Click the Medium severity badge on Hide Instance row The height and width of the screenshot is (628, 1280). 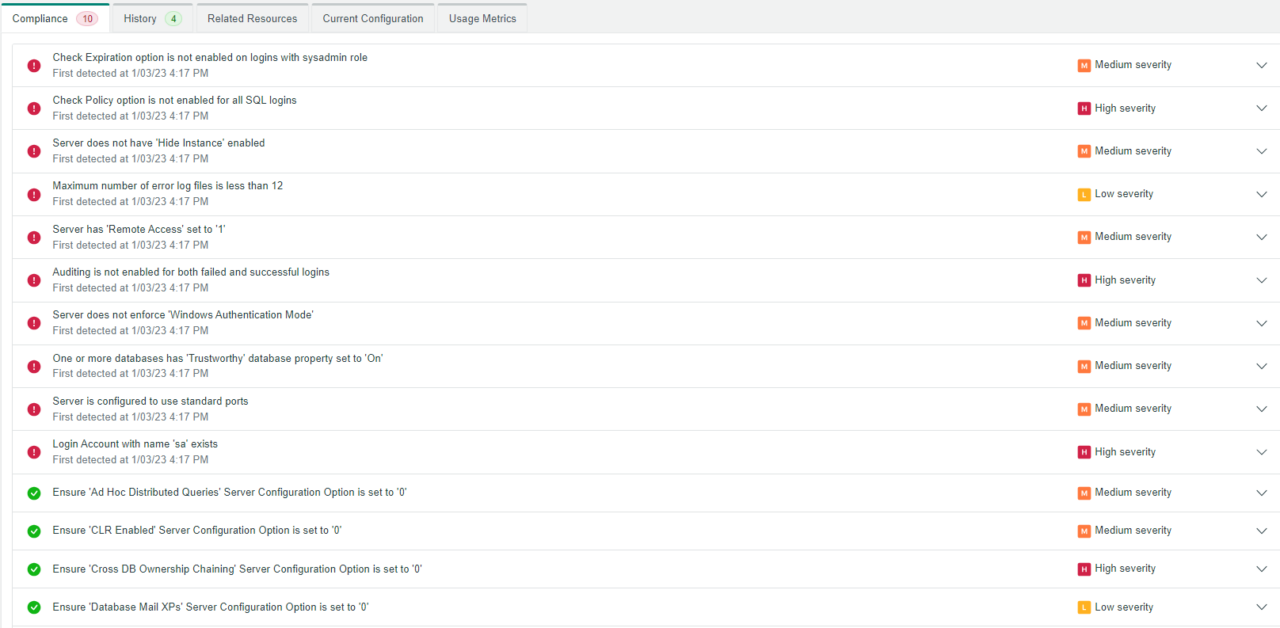[x=1124, y=151]
